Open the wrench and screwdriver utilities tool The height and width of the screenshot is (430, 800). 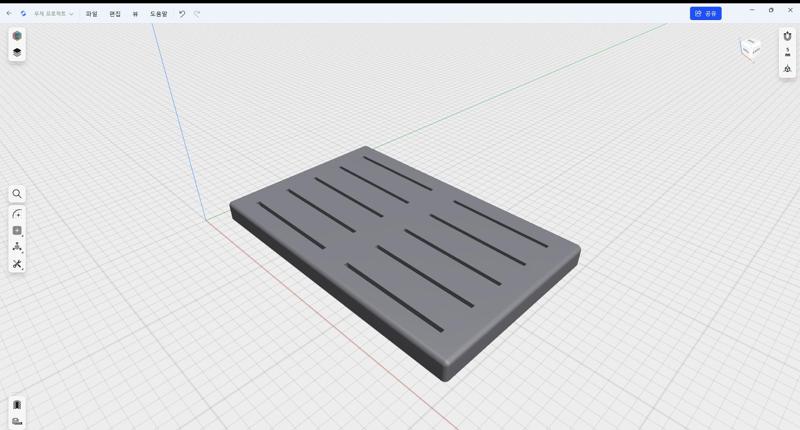pos(17,264)
